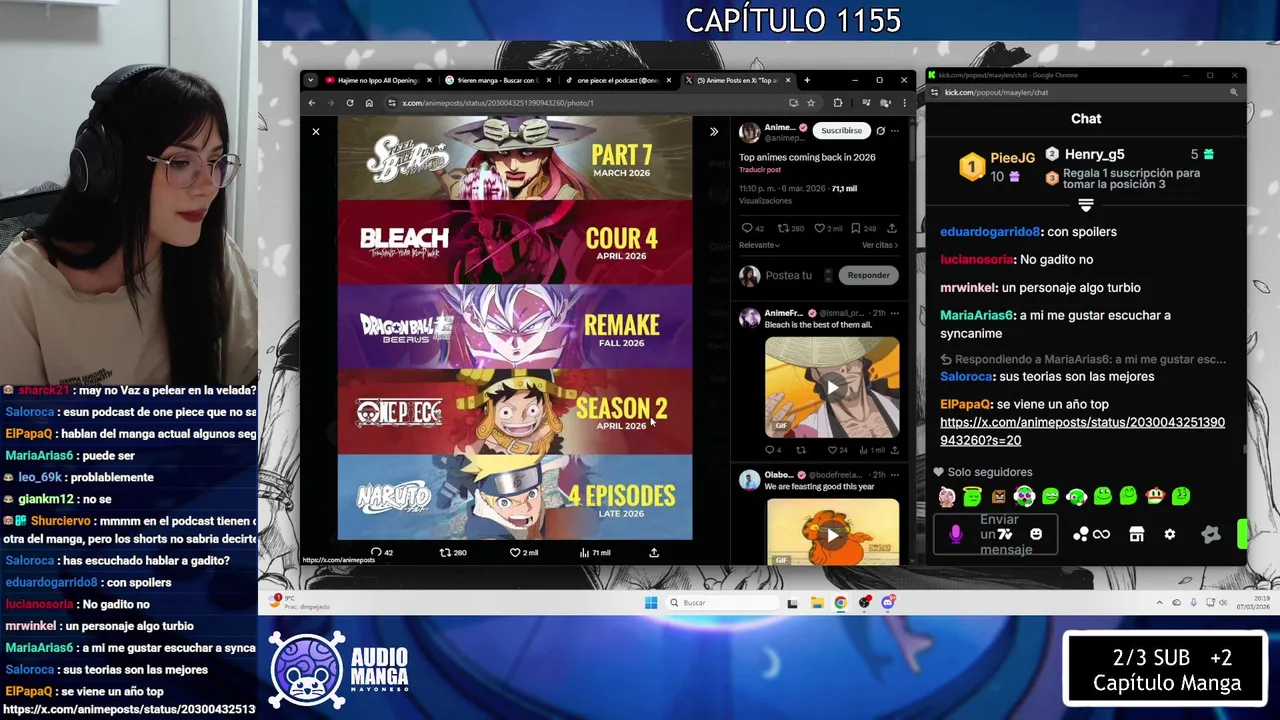This screenshot has width=1280, height=720.
Task: Expand the system tray hidden icons chevron
Action: [x=1160, y=602]
